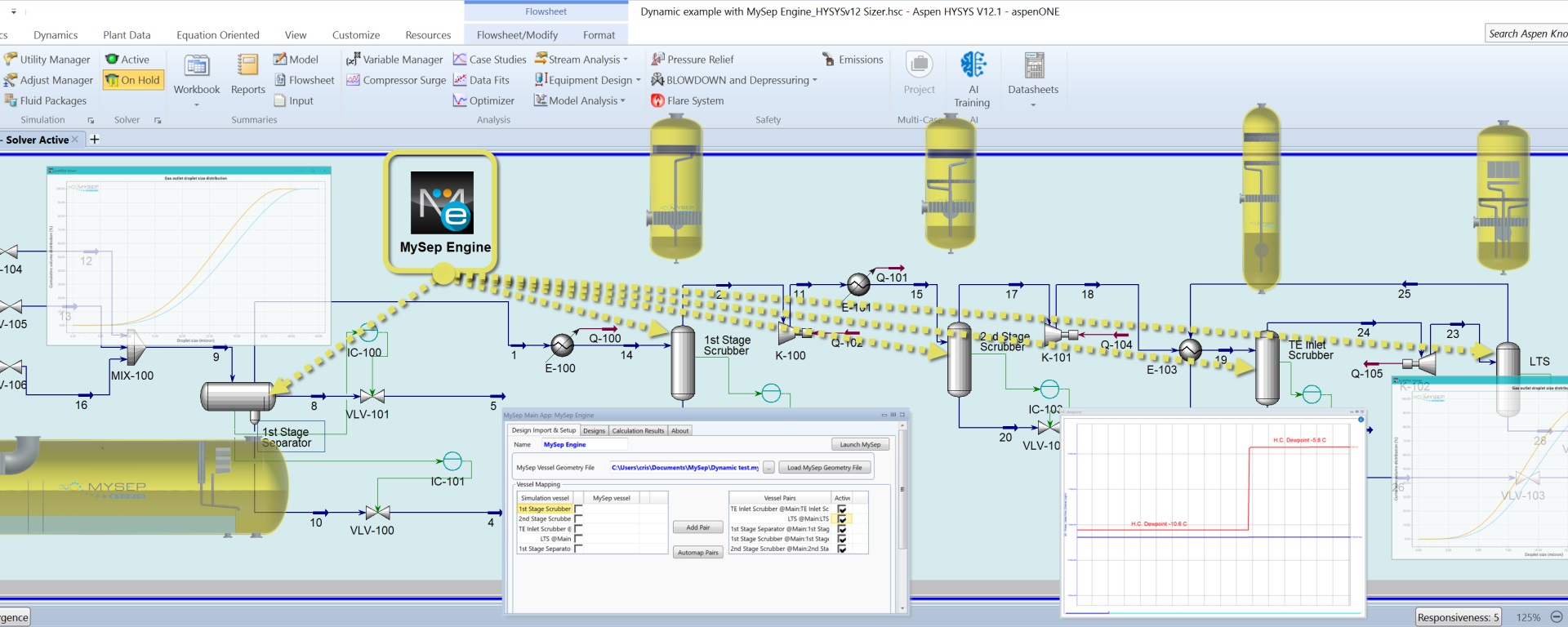Open Fluid Packages
Screen dimensions: 1568x627
point(45,100)
